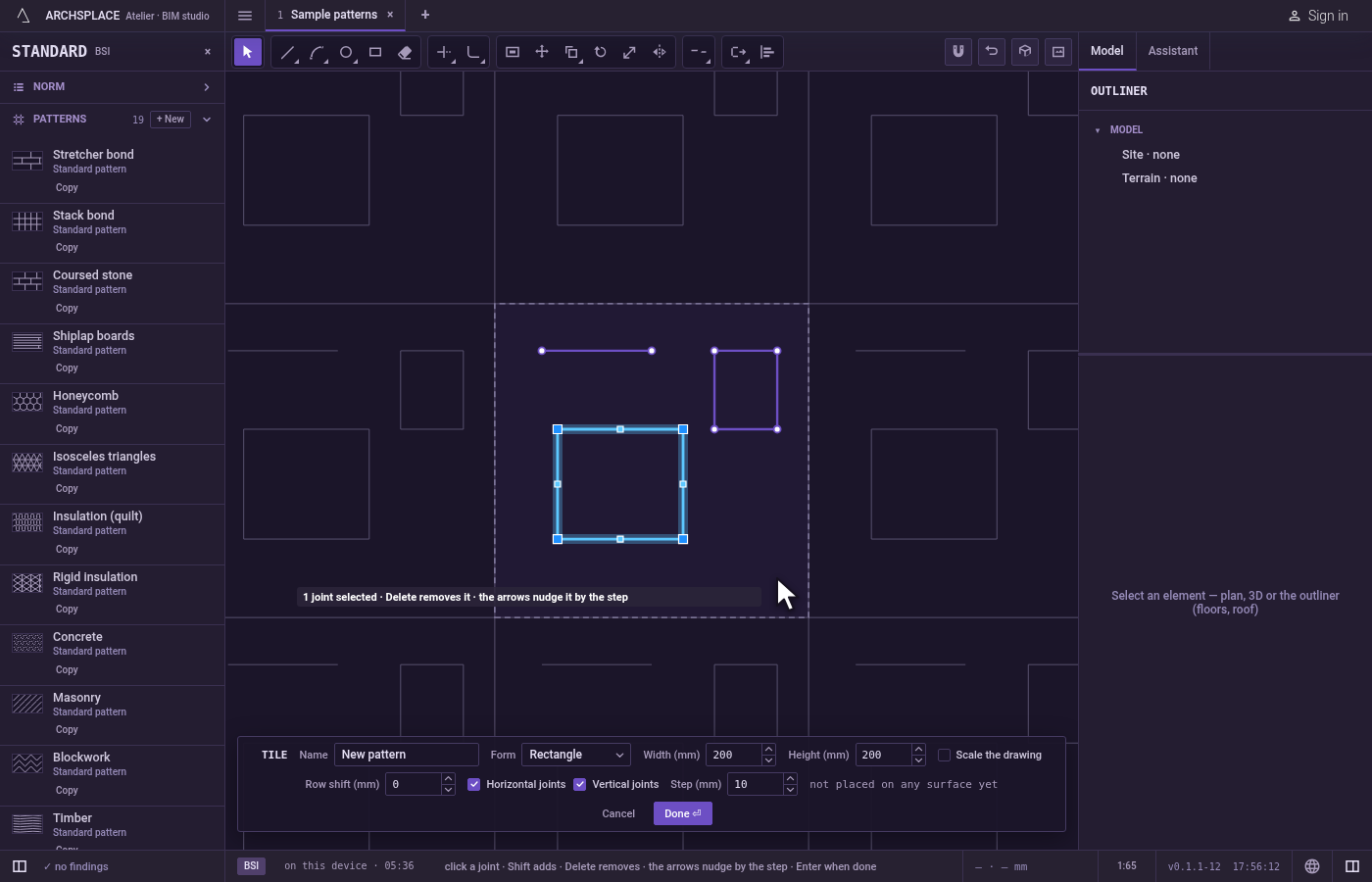Viewport: 1372px width, 882px height.
Task: Edit the pattern Name field
Action: tap(407, 755)
